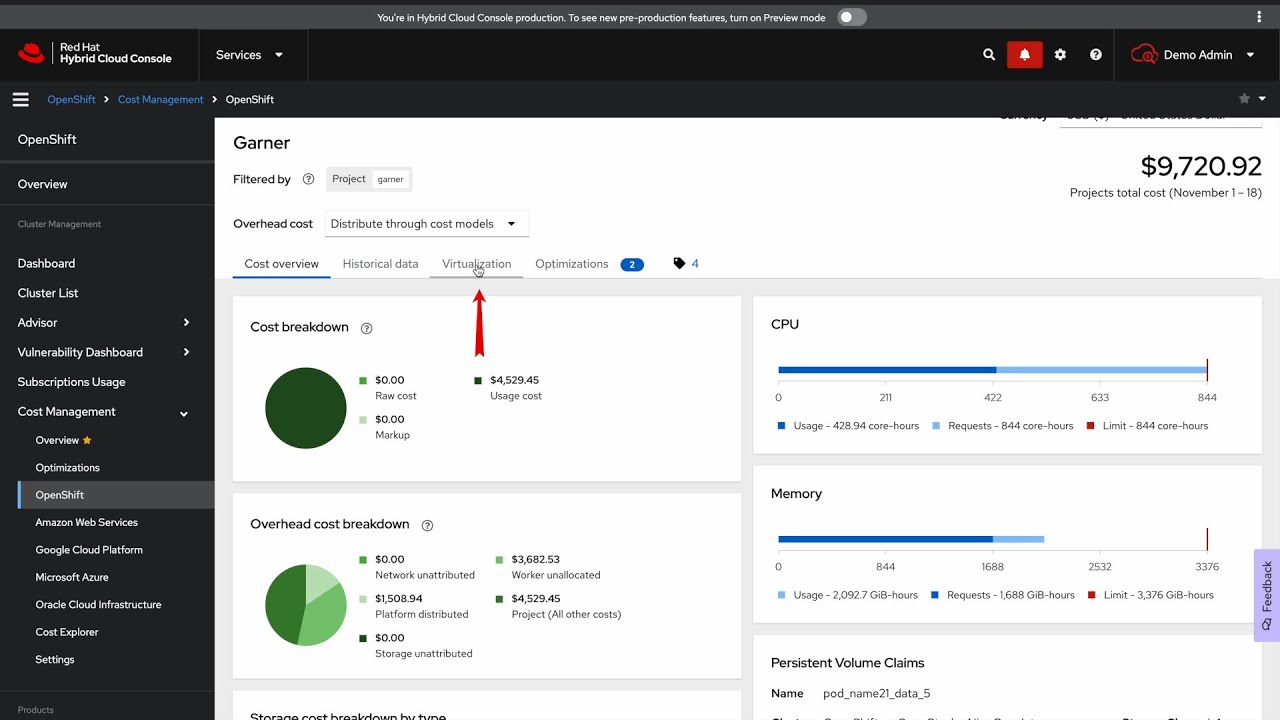Open OpenShift breadcrumb link

click(71, 99)
